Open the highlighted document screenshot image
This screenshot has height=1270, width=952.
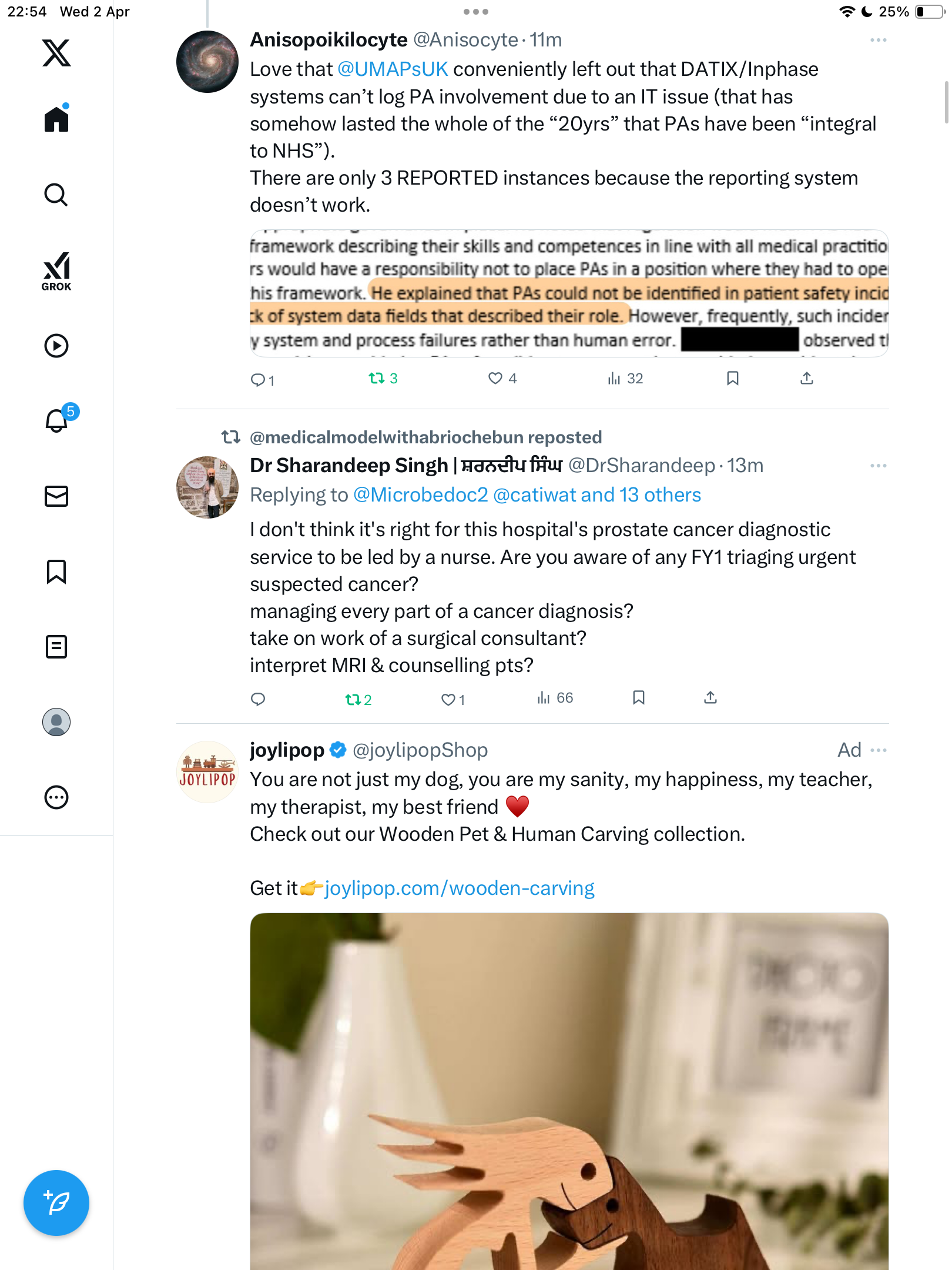tap(569, 293)
